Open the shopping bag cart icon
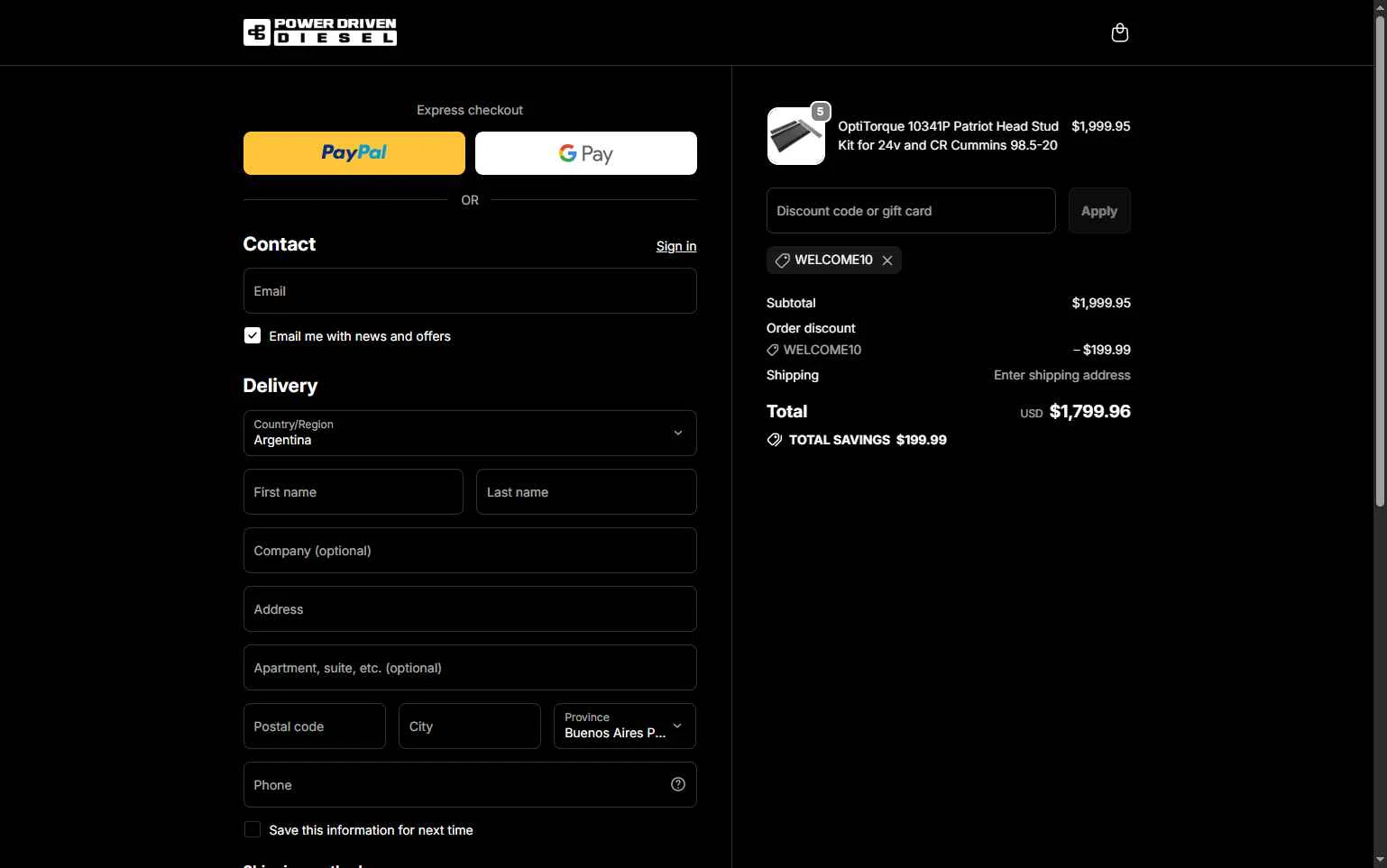 point(1119,32)
